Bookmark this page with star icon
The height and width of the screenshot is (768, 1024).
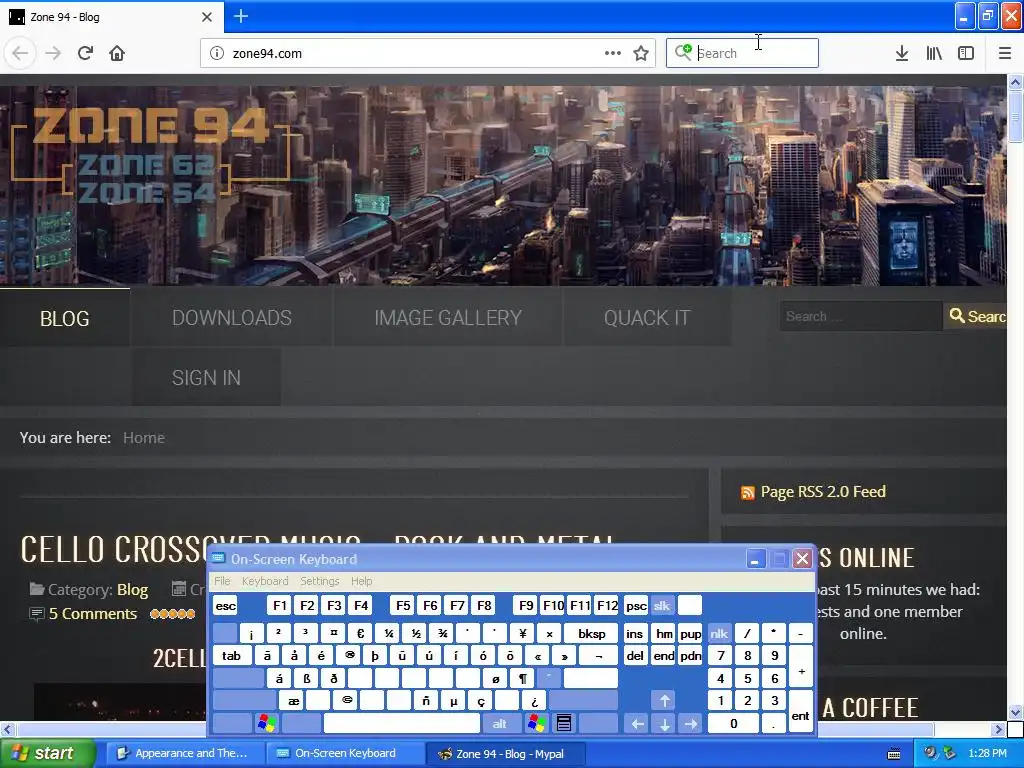point(641,53)
